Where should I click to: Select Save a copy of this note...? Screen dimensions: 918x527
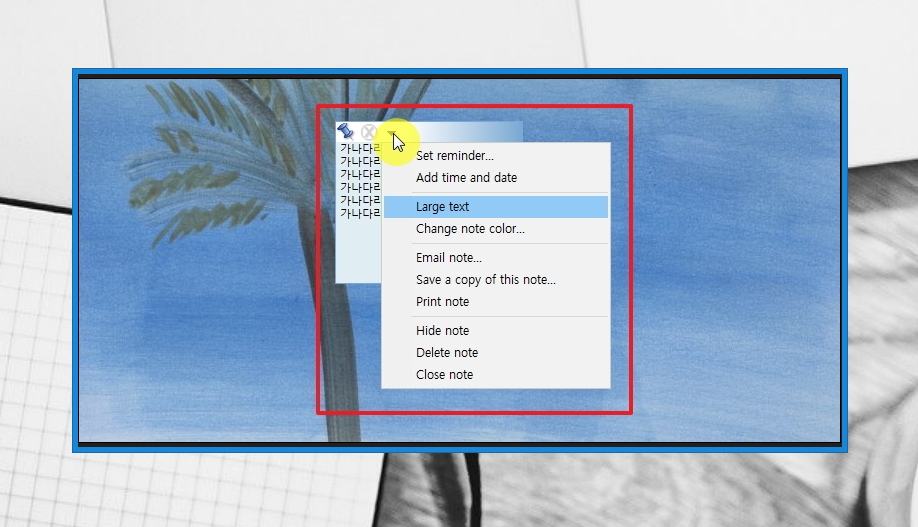(496, 280)
